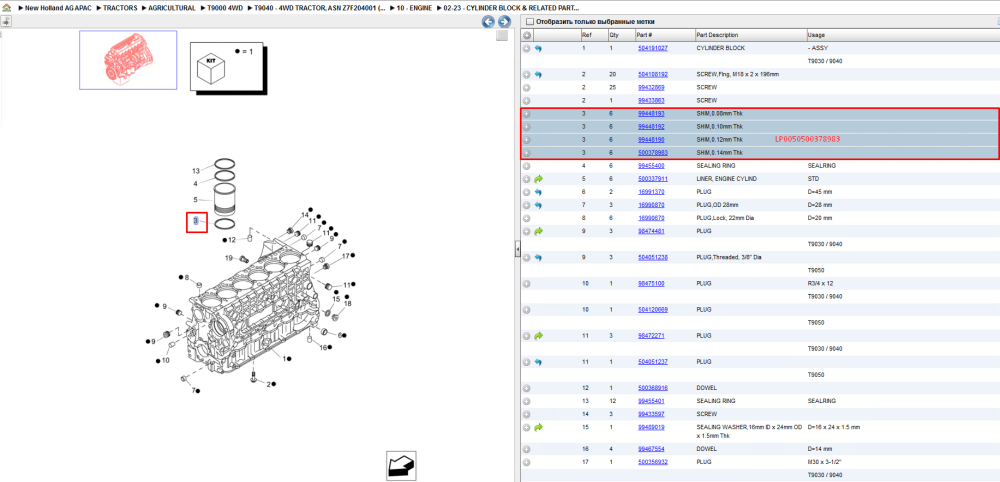
Task: Open part number 99455401 link
Action: point(651,401)
